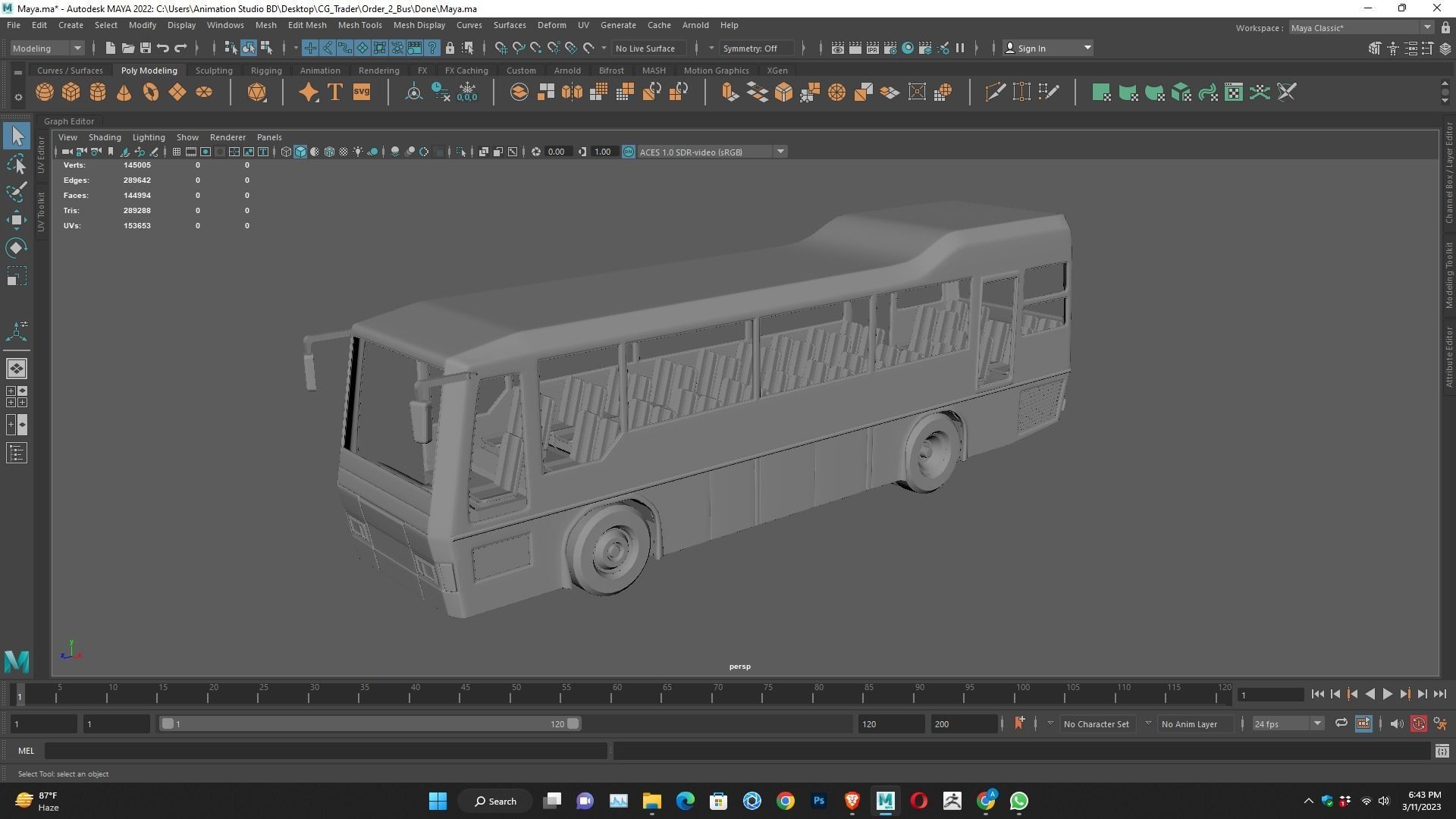
Task: Click the Open Scene folder icon
Action: tap(128, 48)
